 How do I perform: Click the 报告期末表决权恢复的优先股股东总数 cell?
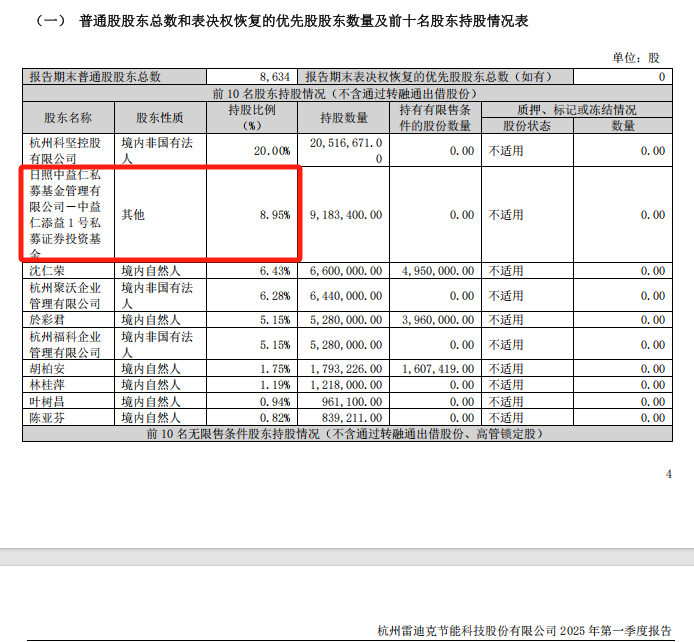pyautogui.click(x=436, y=77)
